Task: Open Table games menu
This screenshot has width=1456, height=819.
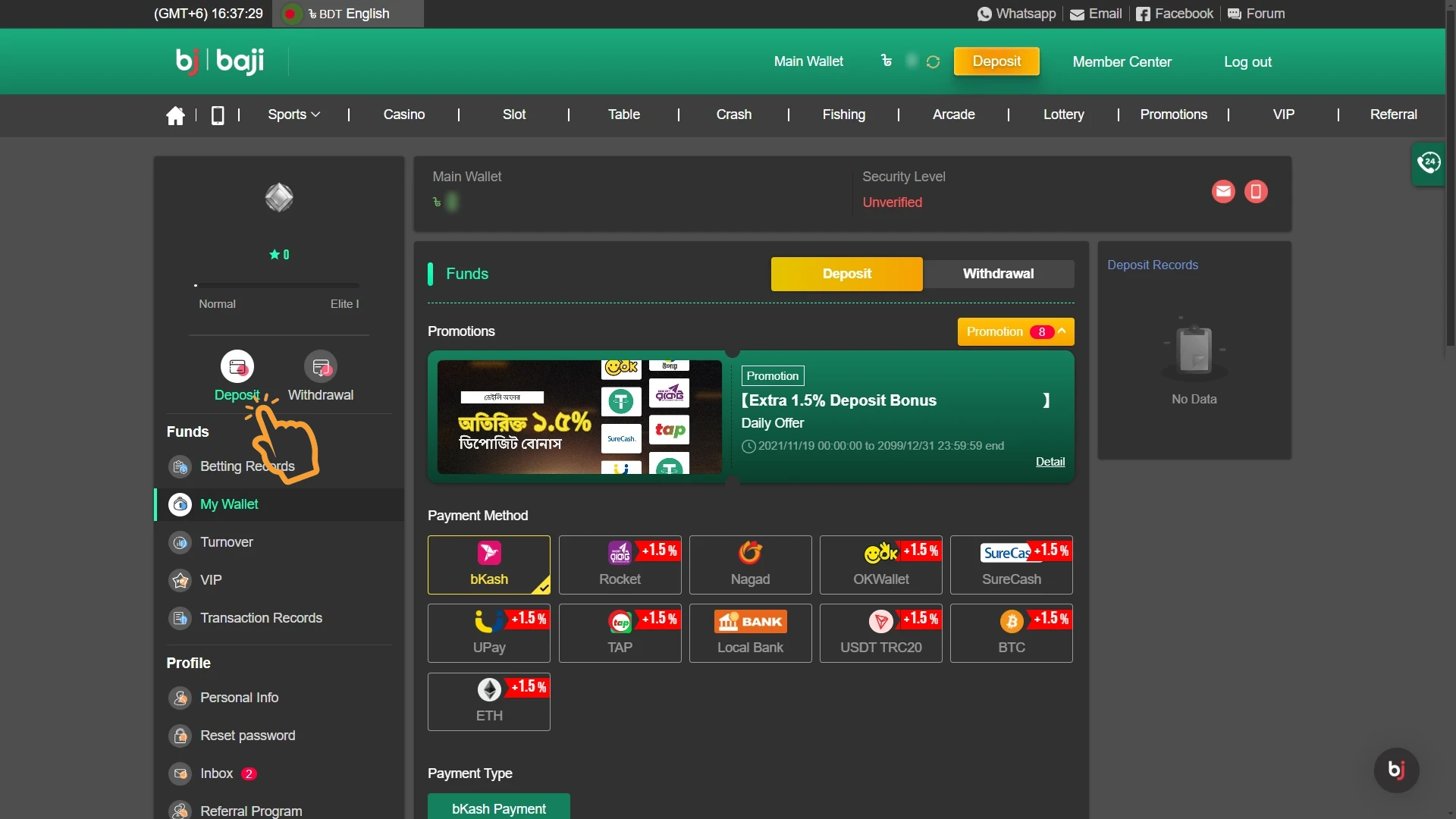Action: click(x=624, y=115)
